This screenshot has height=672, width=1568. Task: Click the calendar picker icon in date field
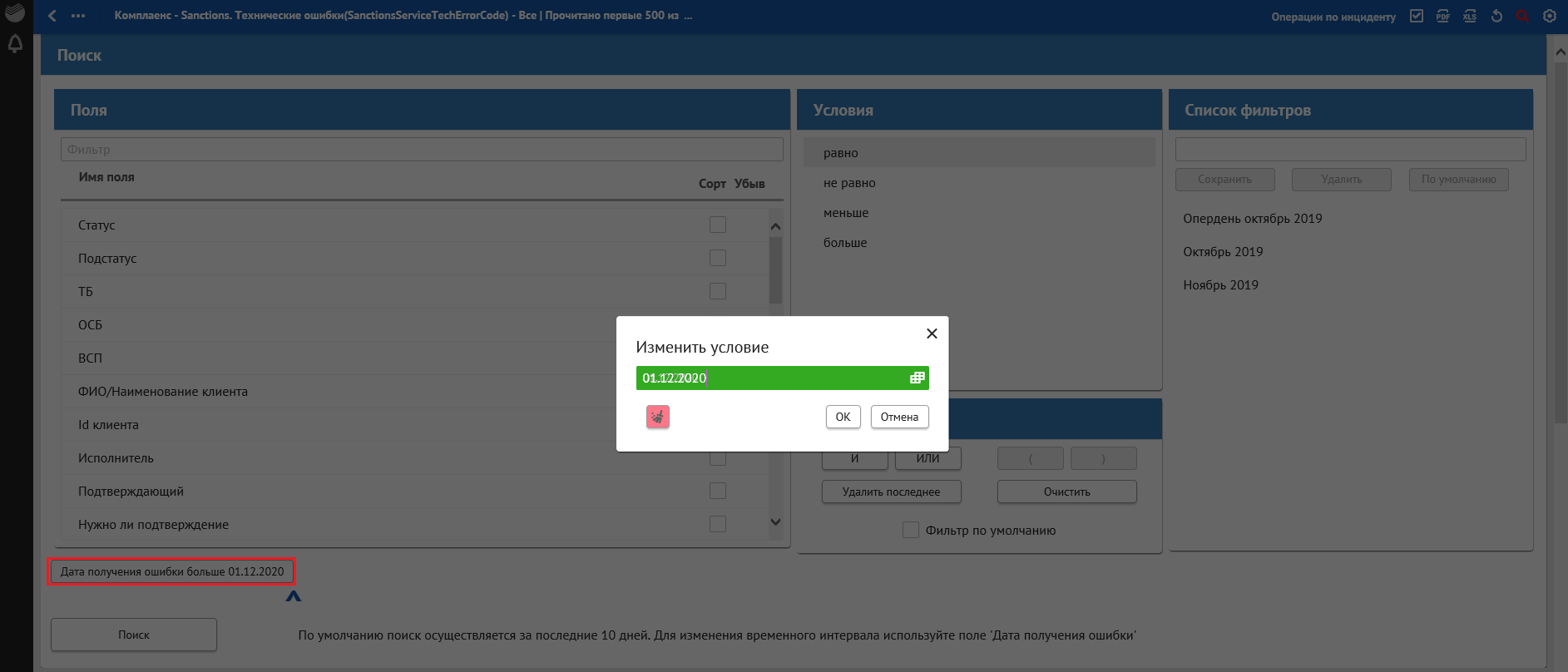(x=917, y=378)
